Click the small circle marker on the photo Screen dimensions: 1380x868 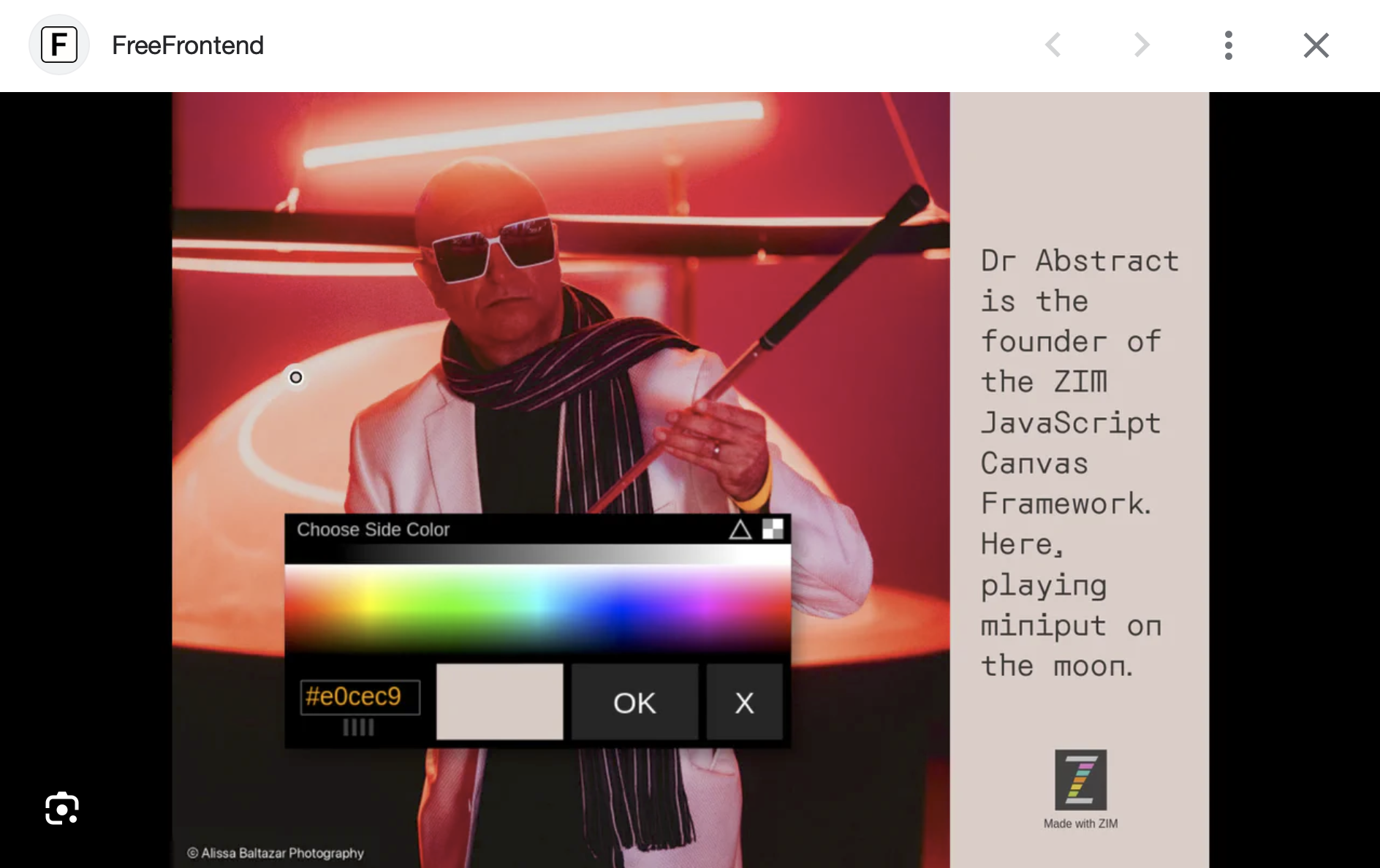tap(296, 378)
